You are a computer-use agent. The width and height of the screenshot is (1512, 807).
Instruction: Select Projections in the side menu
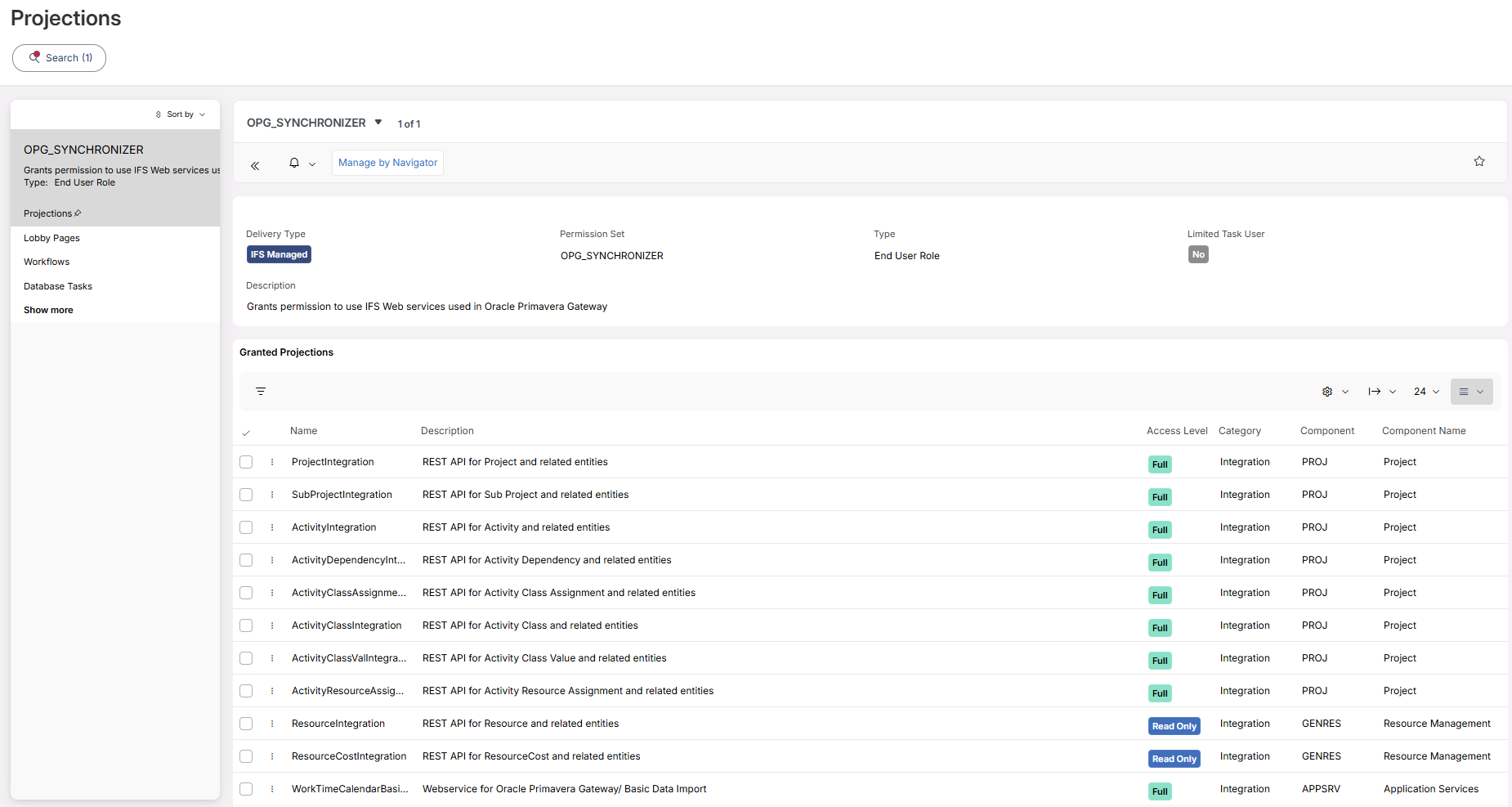coord(47,213)
